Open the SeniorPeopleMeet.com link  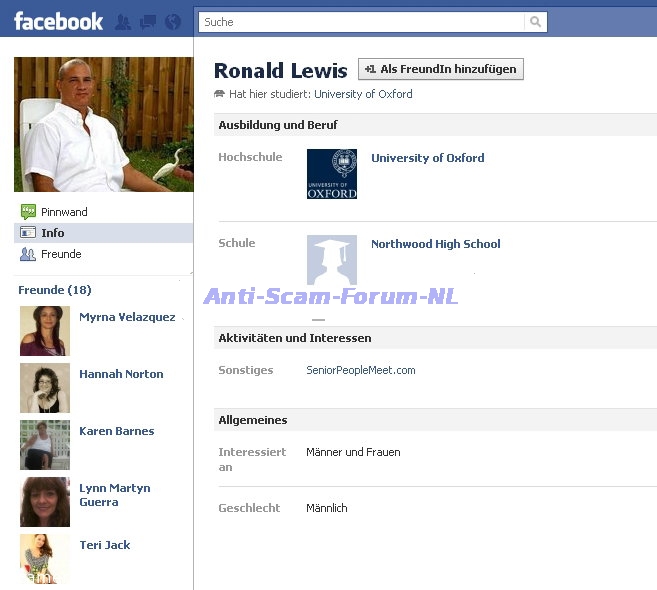click(360, 370)
